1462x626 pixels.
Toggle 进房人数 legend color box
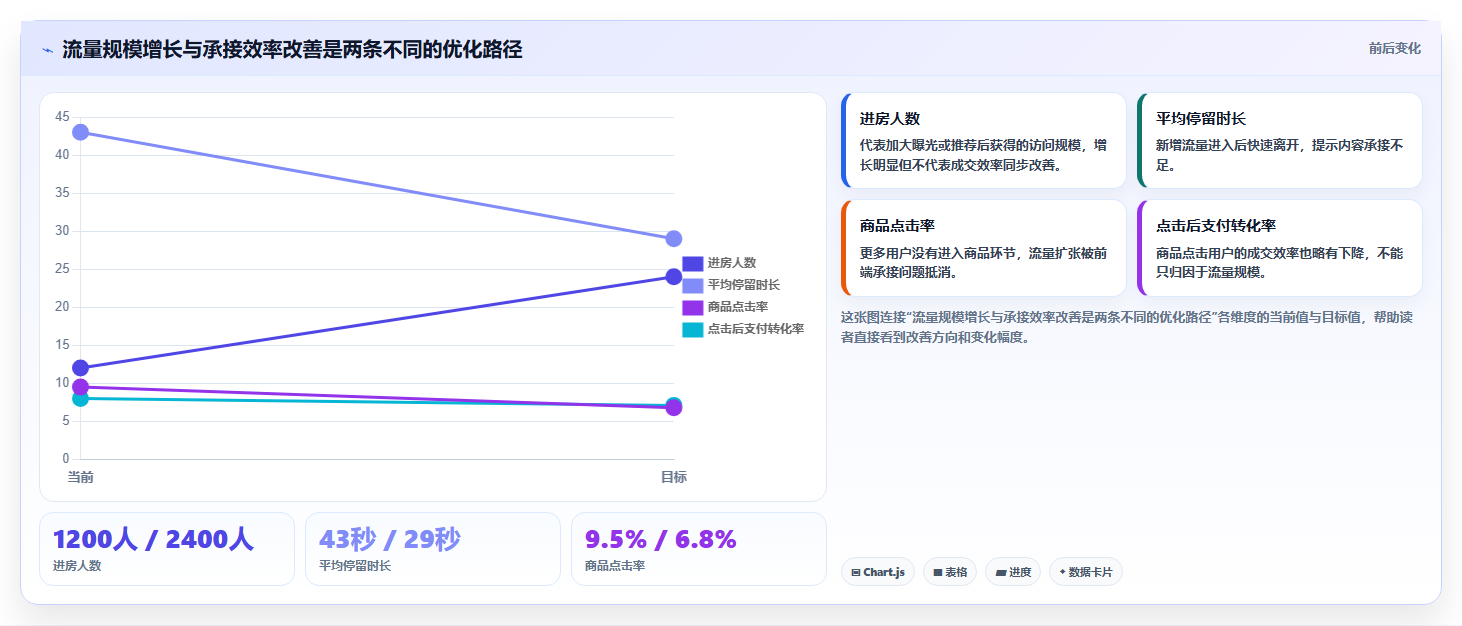693,263
